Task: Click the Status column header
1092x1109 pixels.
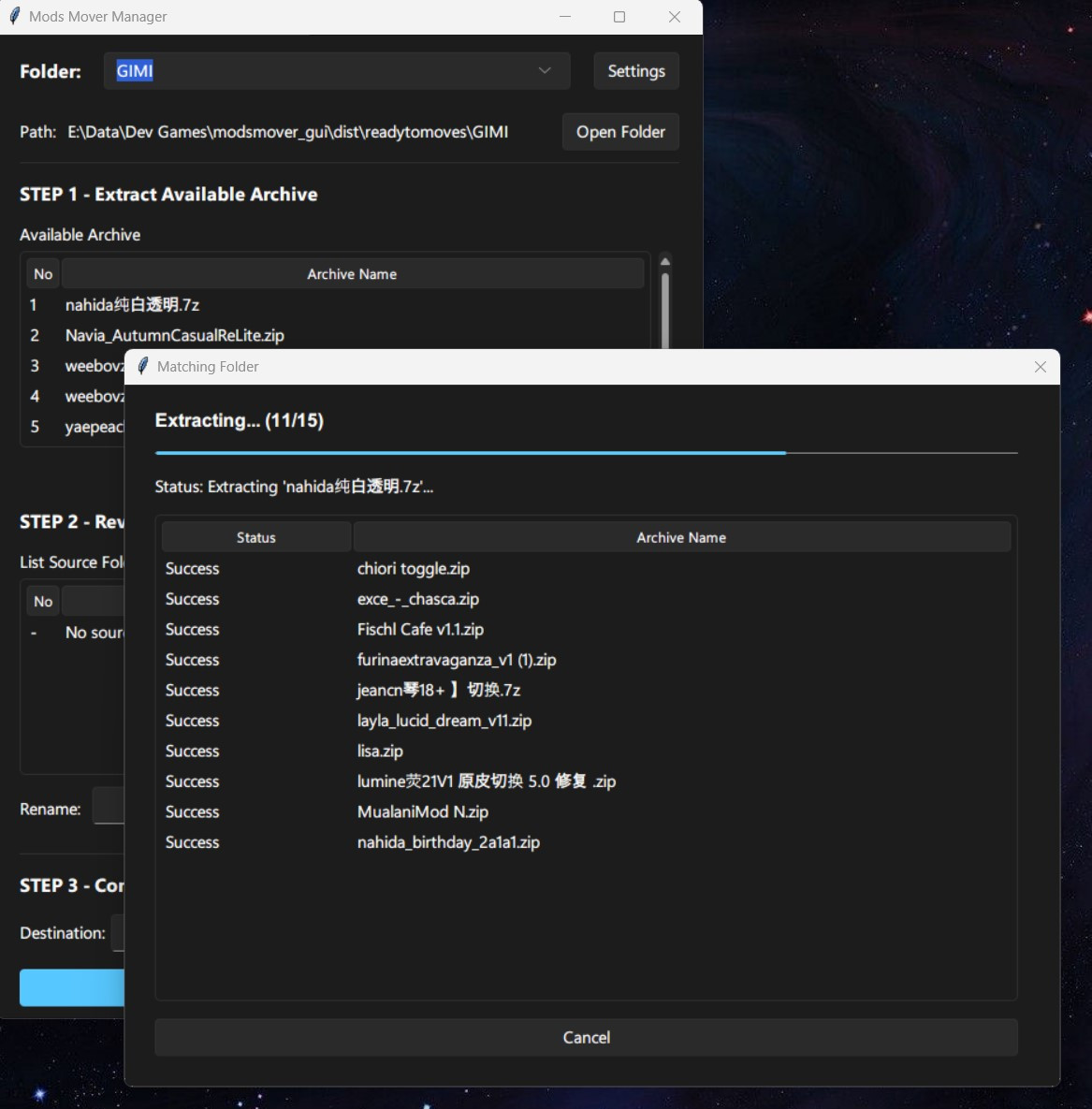Action: coord(255,536)
